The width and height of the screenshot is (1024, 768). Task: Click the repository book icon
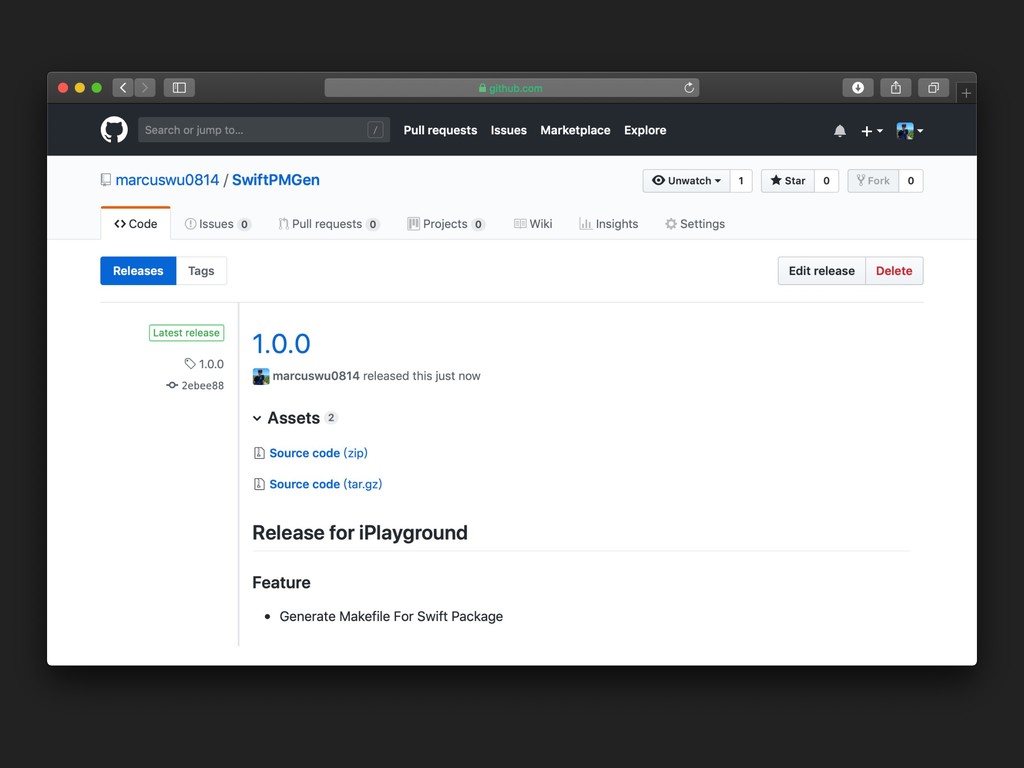tap(106, 180)
